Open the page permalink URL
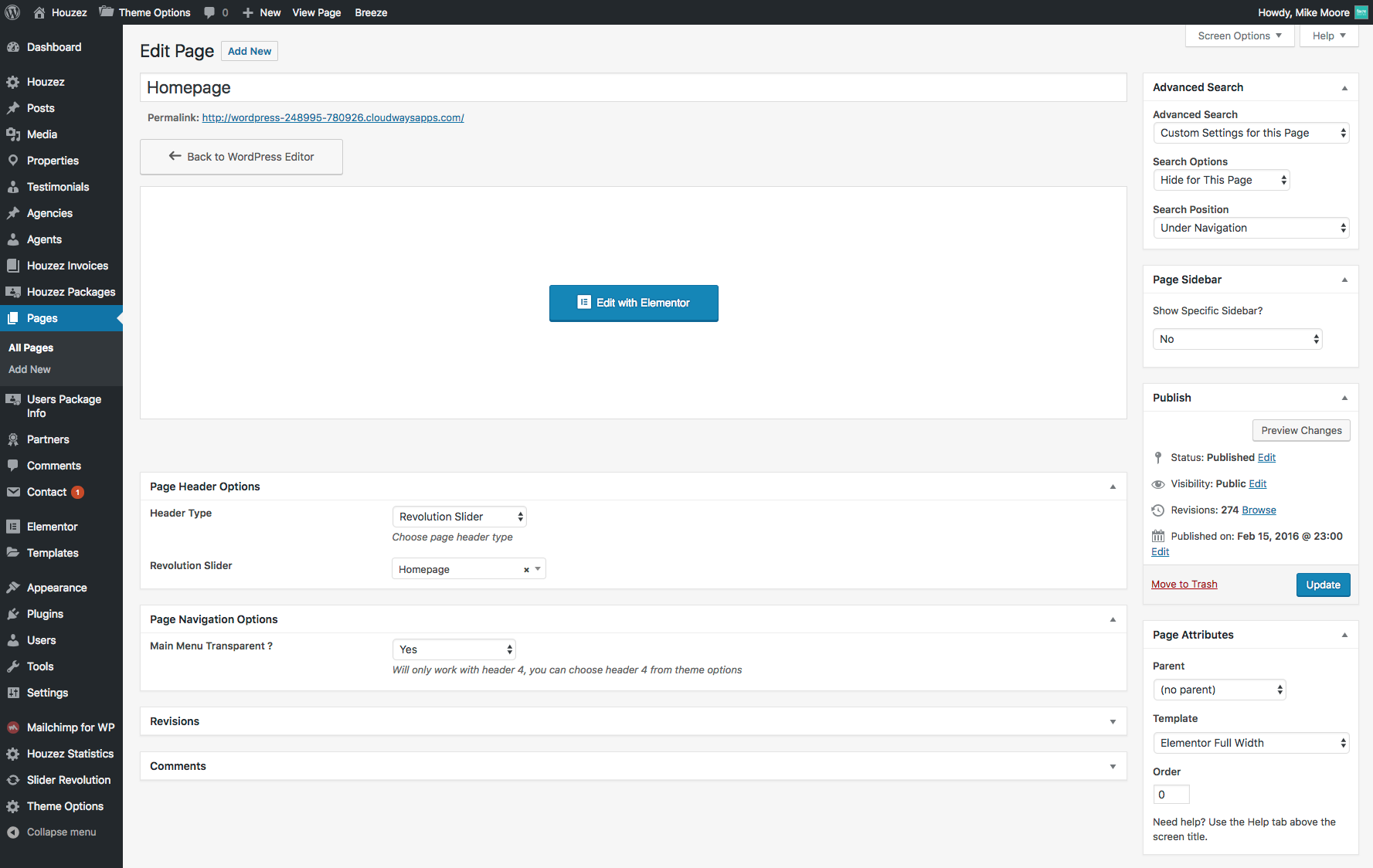The width and height of the screenshot is (1373, 868). tap(333, 117)
